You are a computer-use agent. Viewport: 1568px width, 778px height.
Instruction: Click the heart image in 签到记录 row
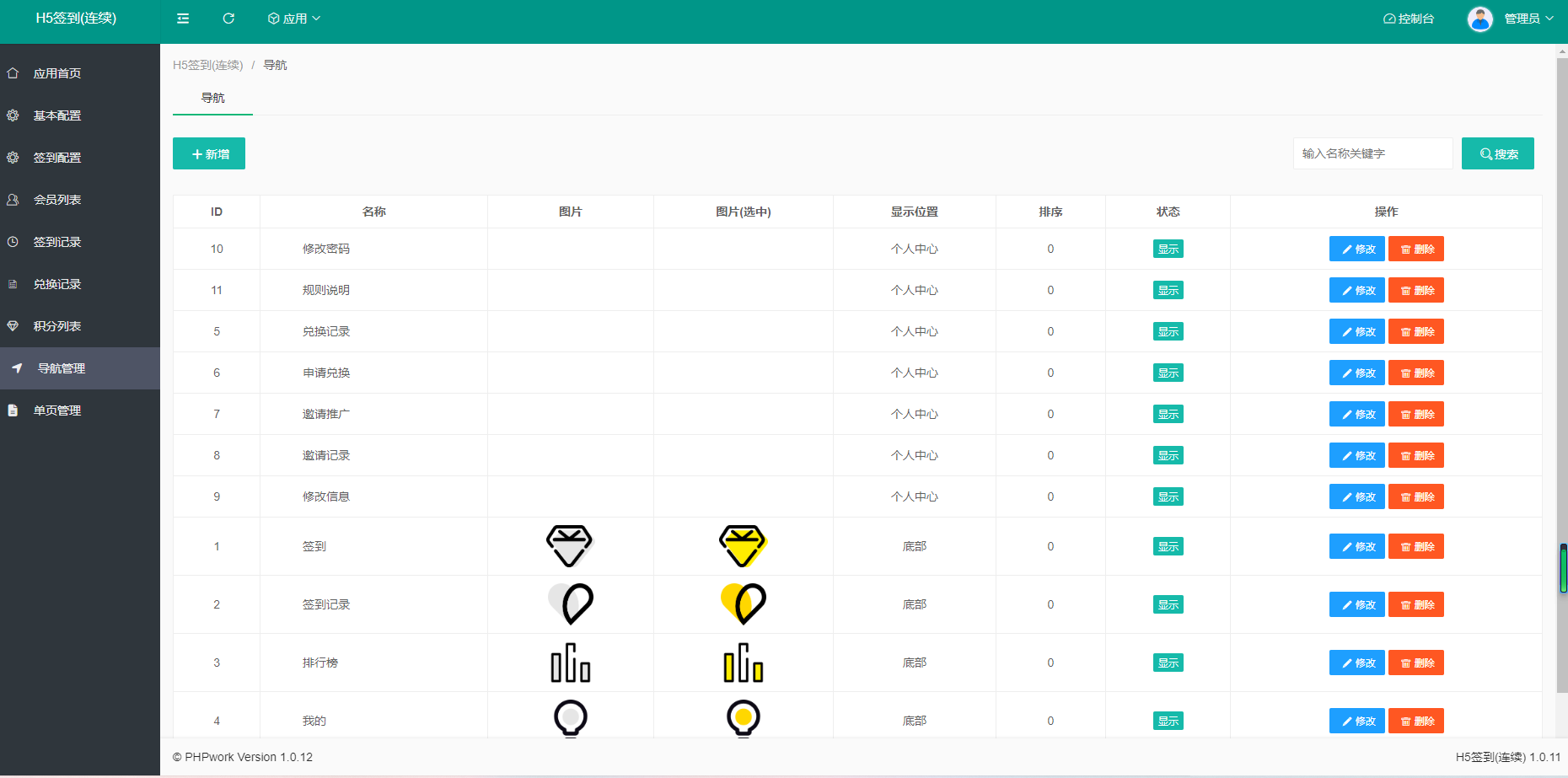point(571,604)
